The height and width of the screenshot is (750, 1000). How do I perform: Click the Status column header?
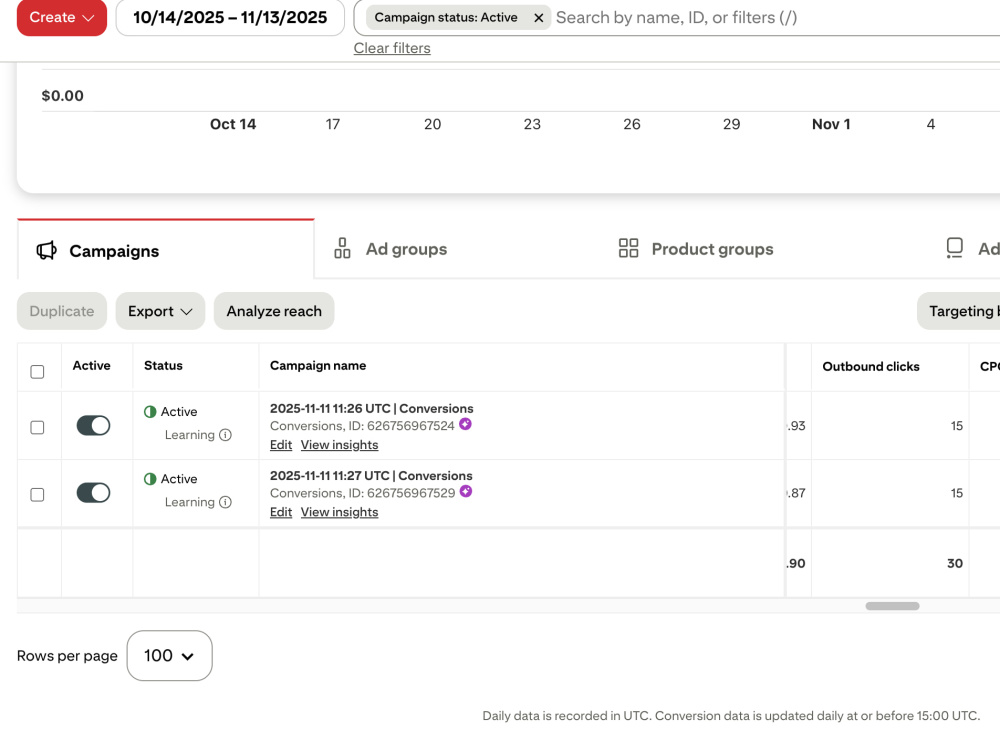[163, 365]
